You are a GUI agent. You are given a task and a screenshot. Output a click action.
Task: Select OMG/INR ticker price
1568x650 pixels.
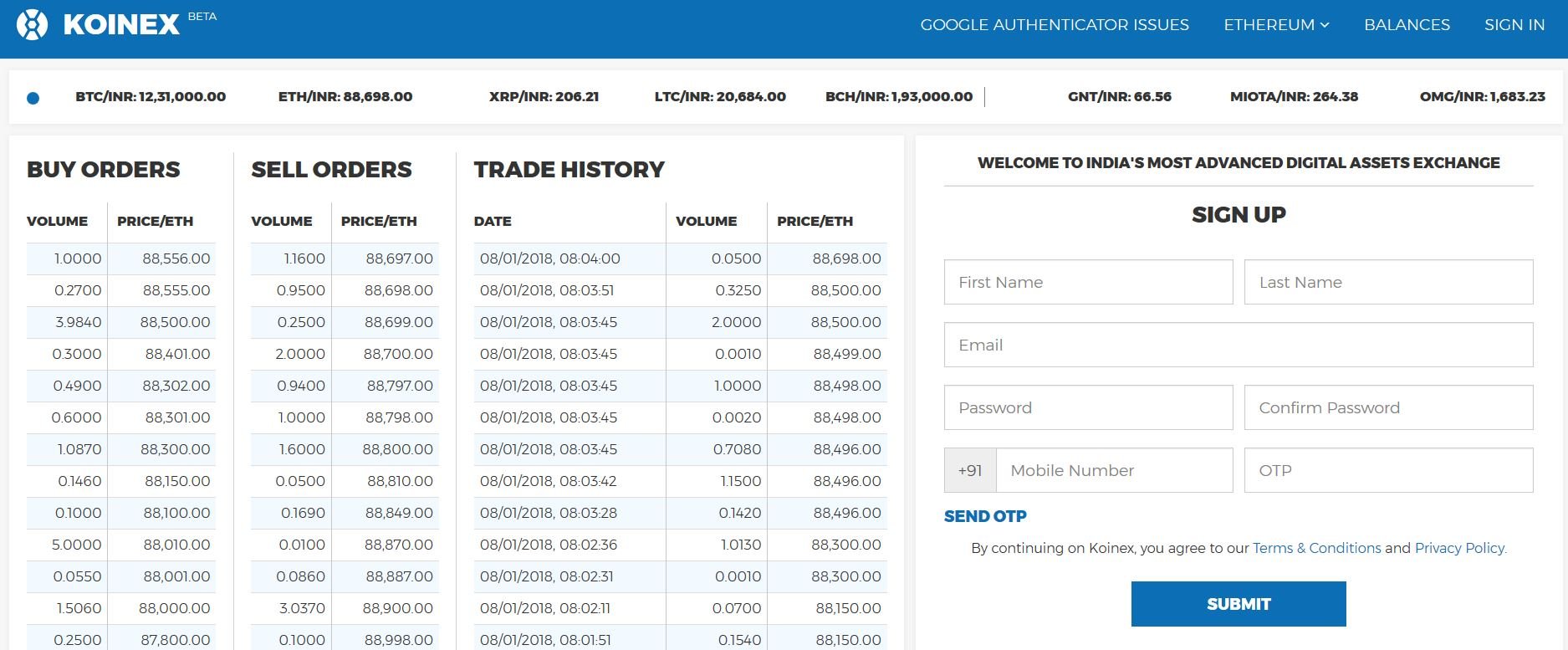tap(1483, 96)
